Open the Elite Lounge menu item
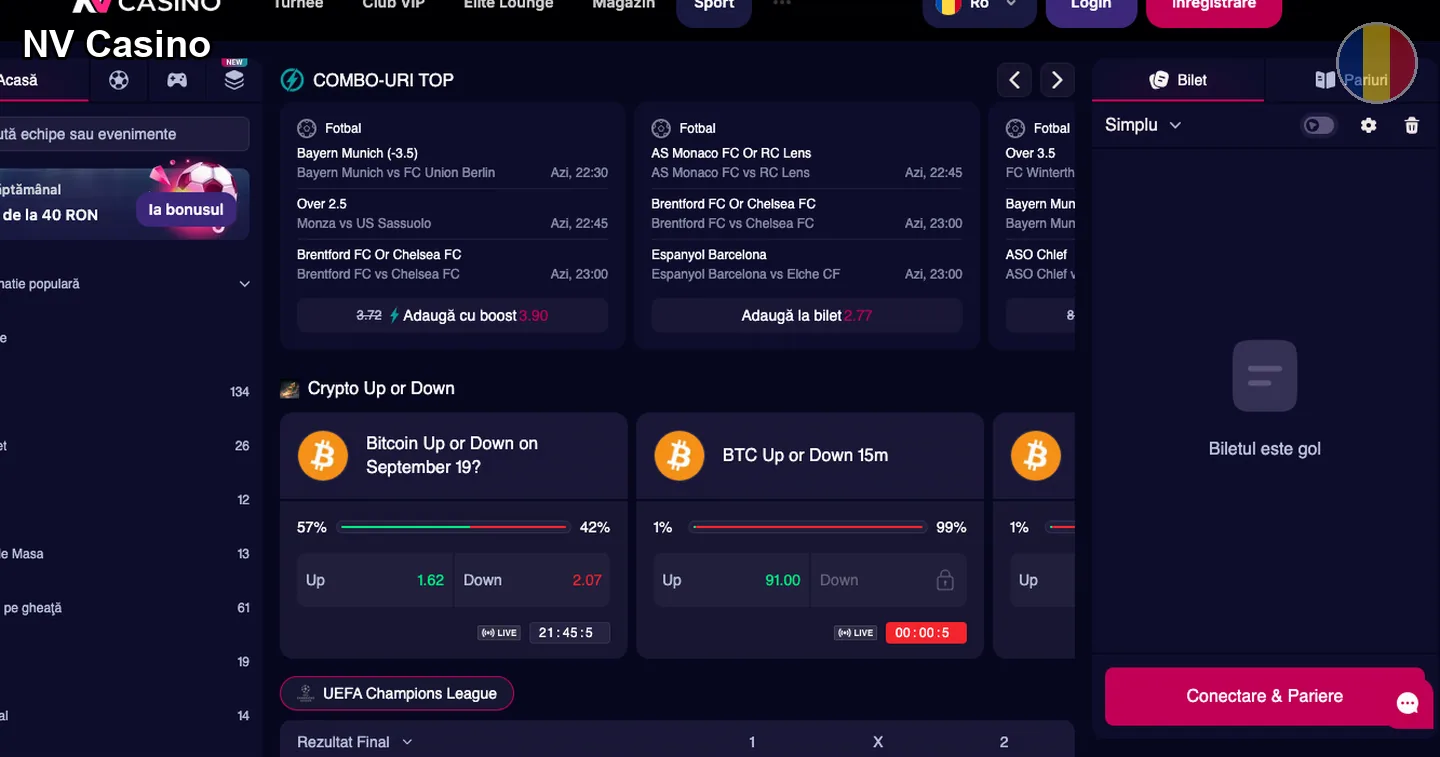The height and width of the screenshot is (757, 1440). (508, 5)
